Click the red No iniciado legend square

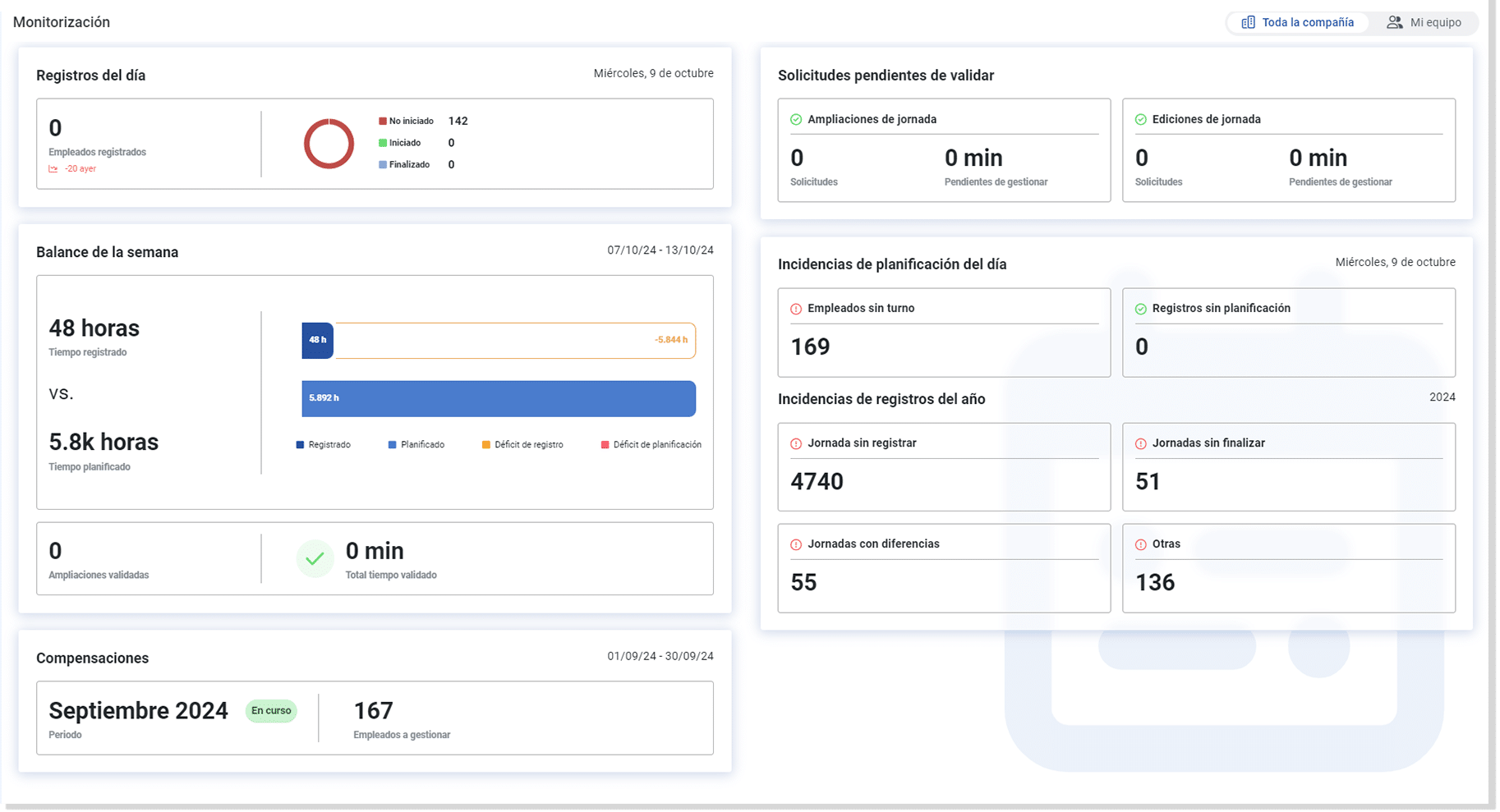point(382,121)
